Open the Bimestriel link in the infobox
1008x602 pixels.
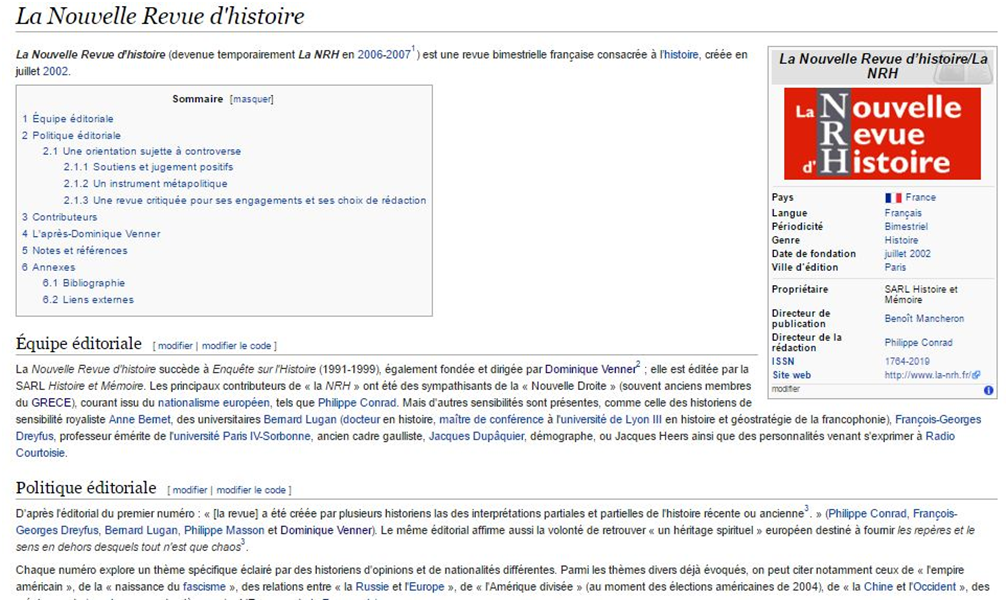906,226
